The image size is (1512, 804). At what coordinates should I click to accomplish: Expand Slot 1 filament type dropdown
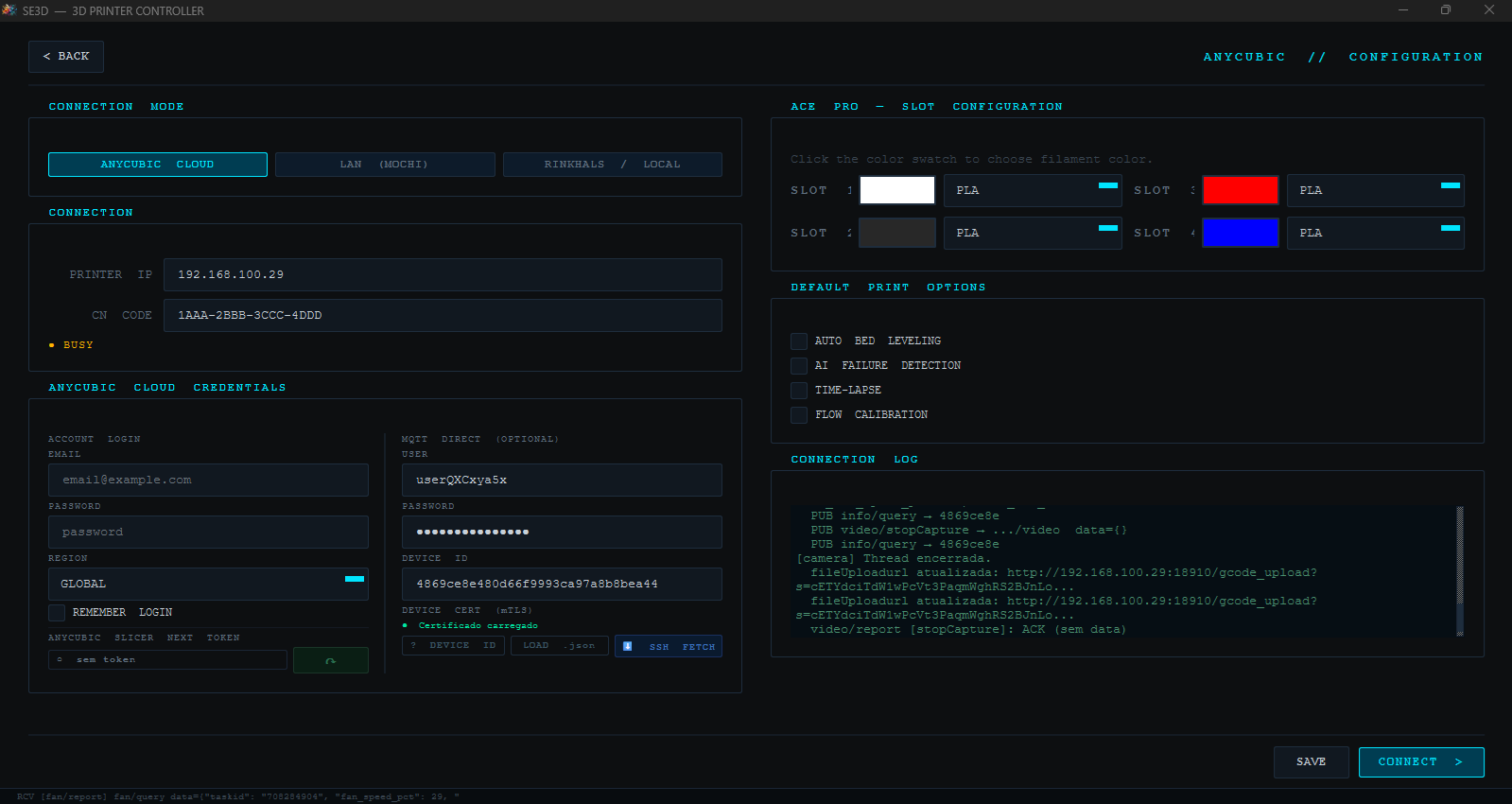[1032, 191]
